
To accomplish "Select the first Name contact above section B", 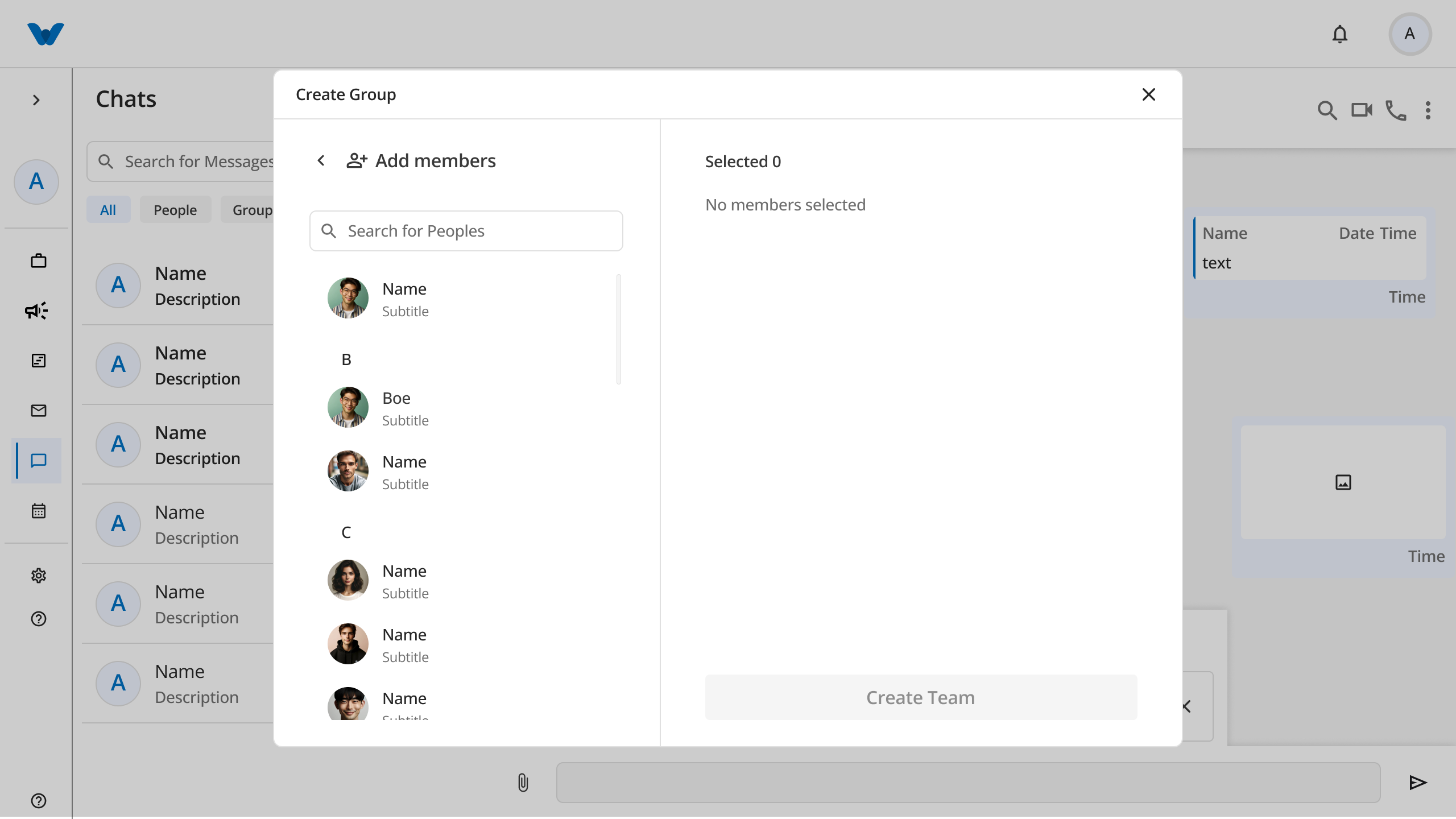I will pyautogui.click(x=466, y=299).
